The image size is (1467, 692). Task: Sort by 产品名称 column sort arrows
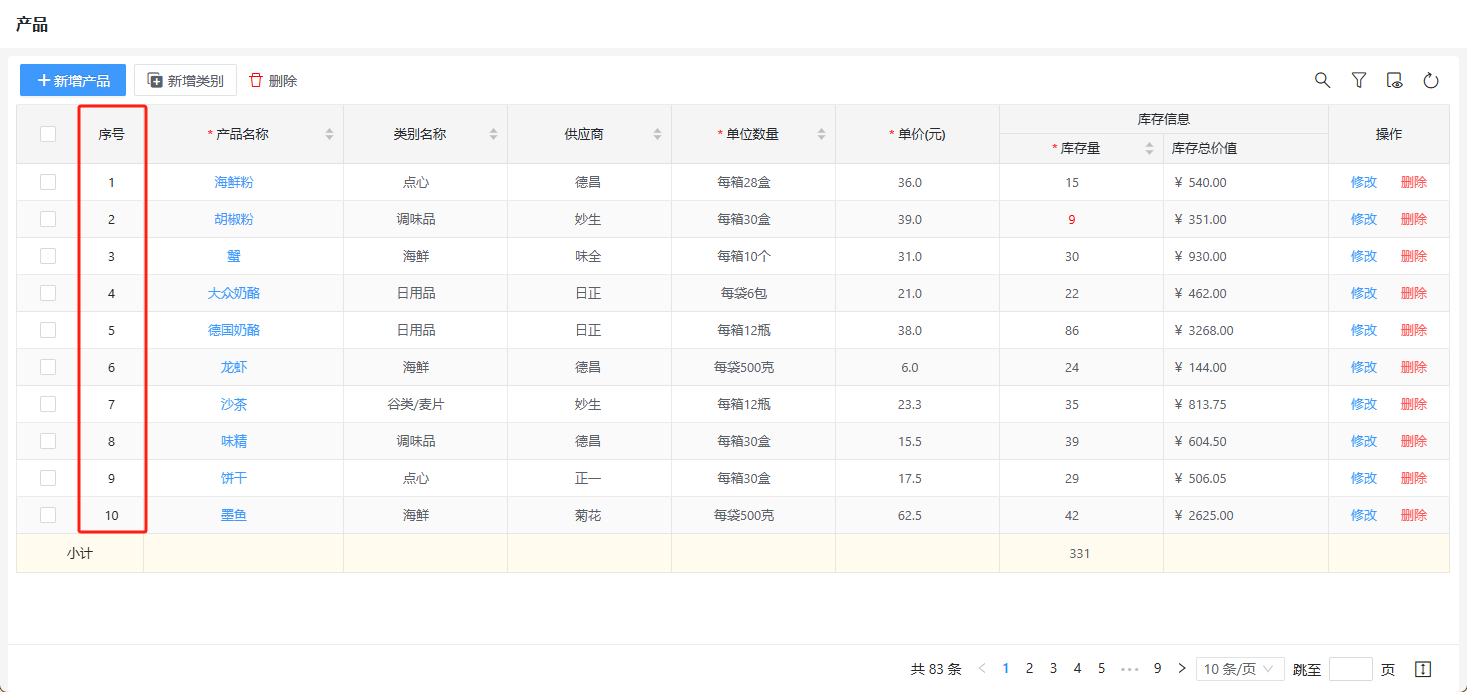point(329,134)
